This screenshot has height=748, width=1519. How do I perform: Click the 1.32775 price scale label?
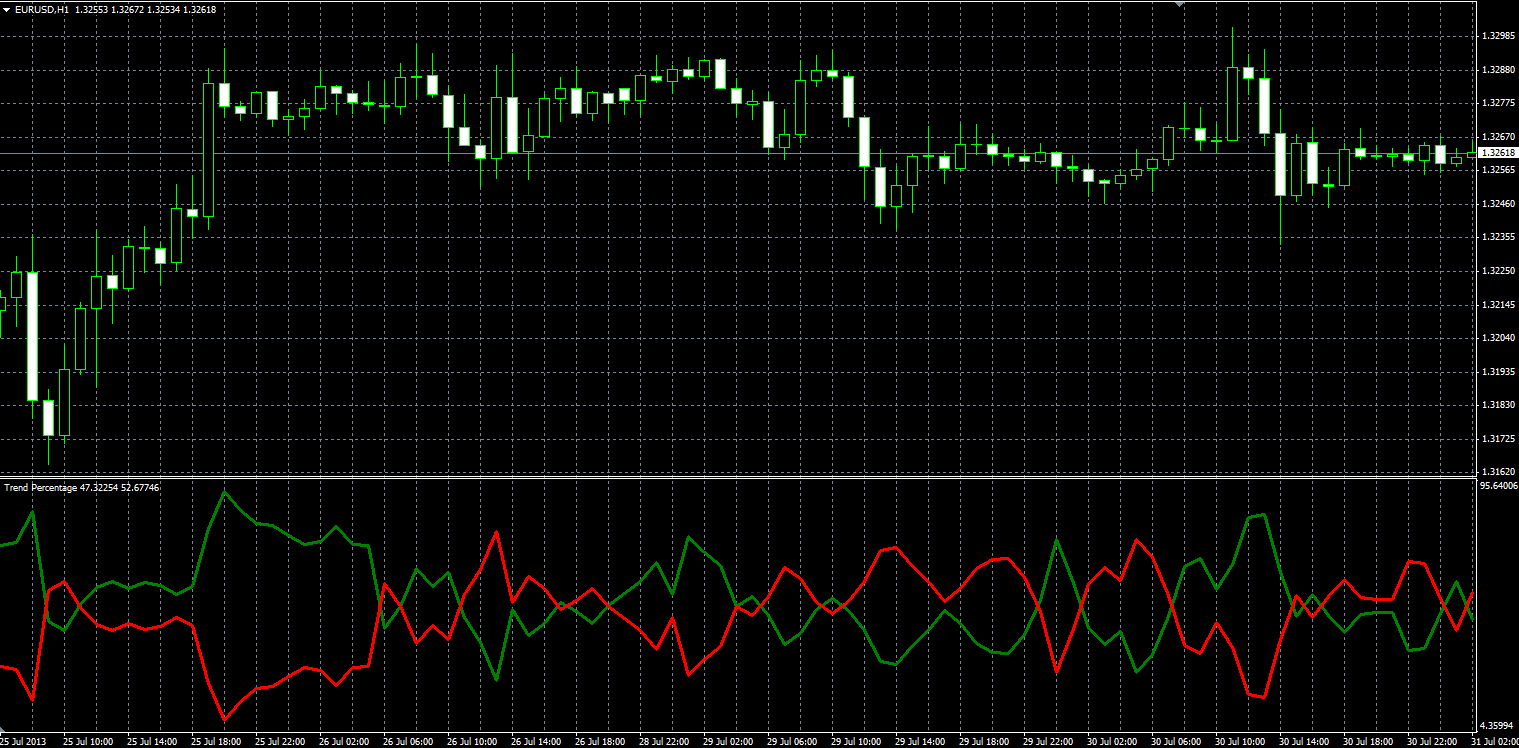[x=1496, y=102]
